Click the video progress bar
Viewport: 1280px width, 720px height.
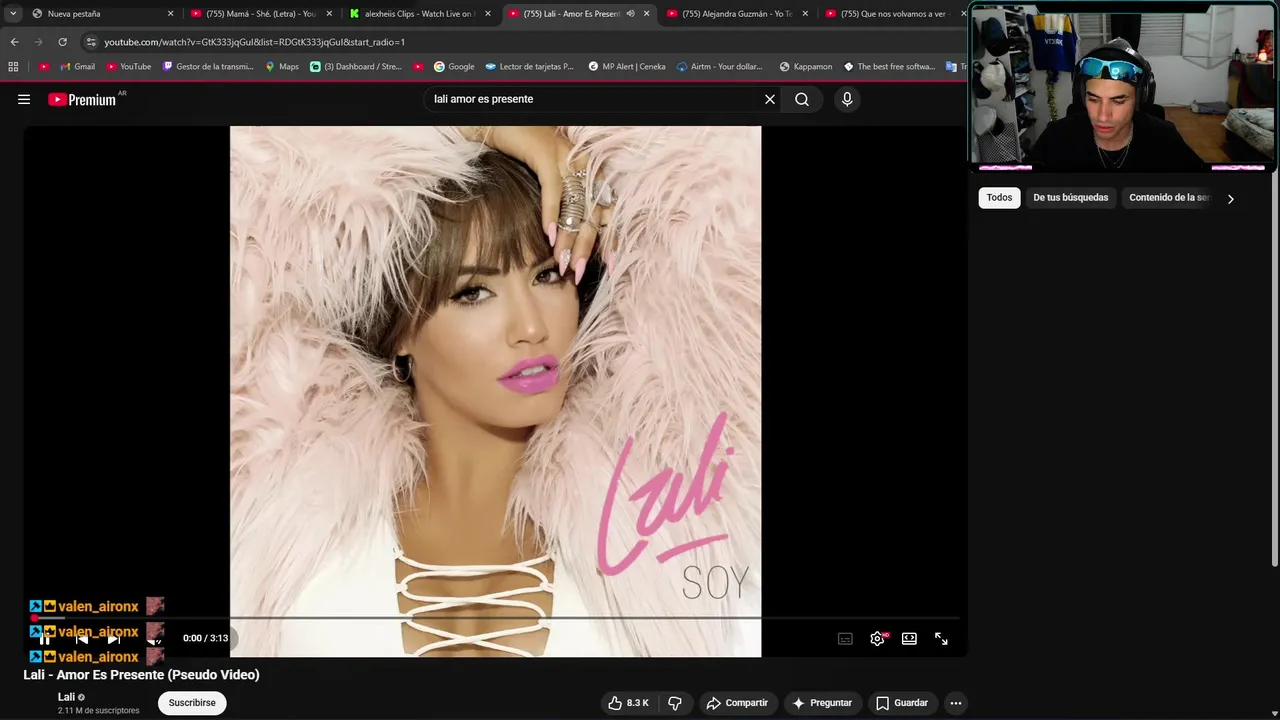[495, 618]
